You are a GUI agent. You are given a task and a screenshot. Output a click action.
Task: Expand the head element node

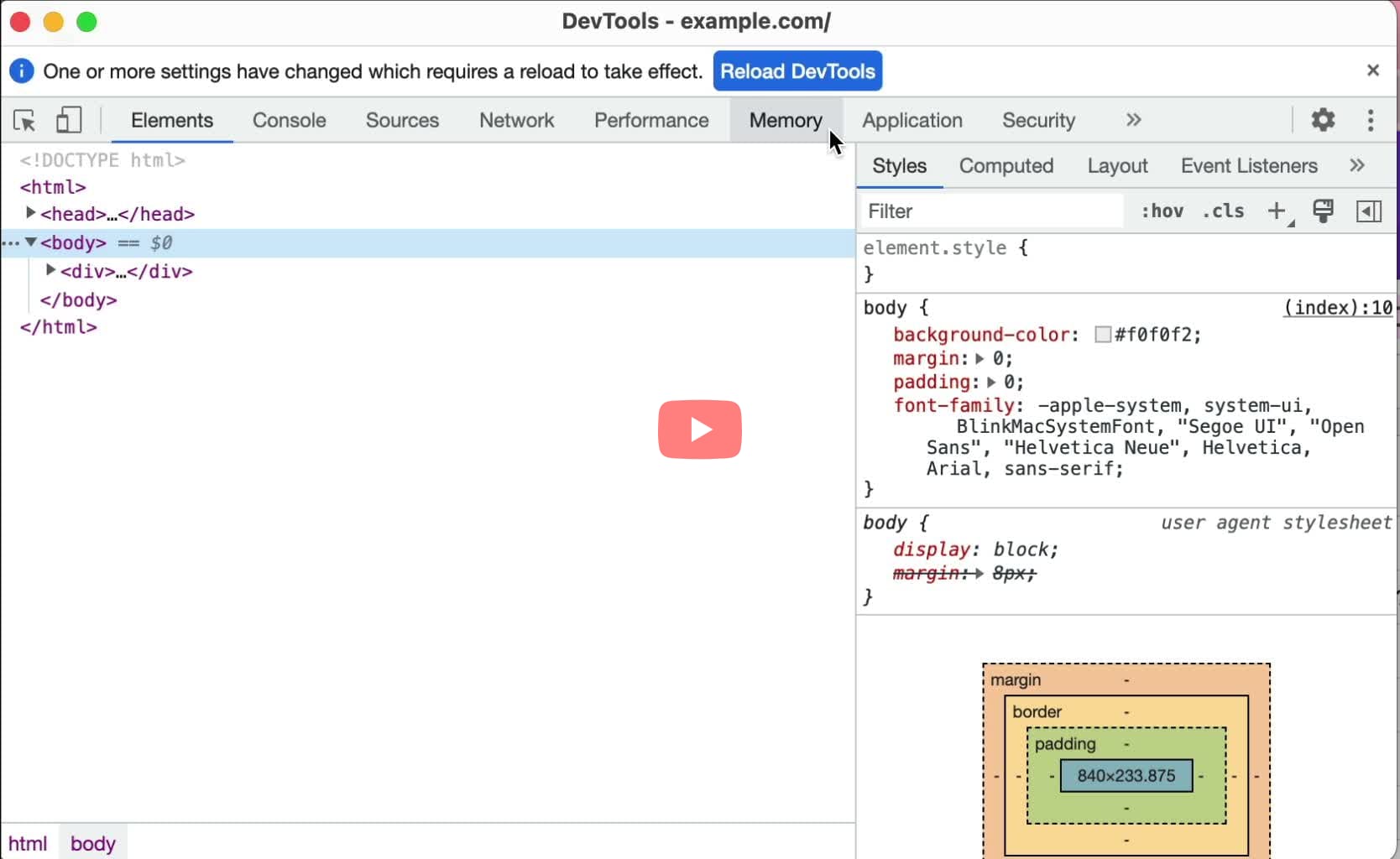pyautogui.click(x=30, y=213)
